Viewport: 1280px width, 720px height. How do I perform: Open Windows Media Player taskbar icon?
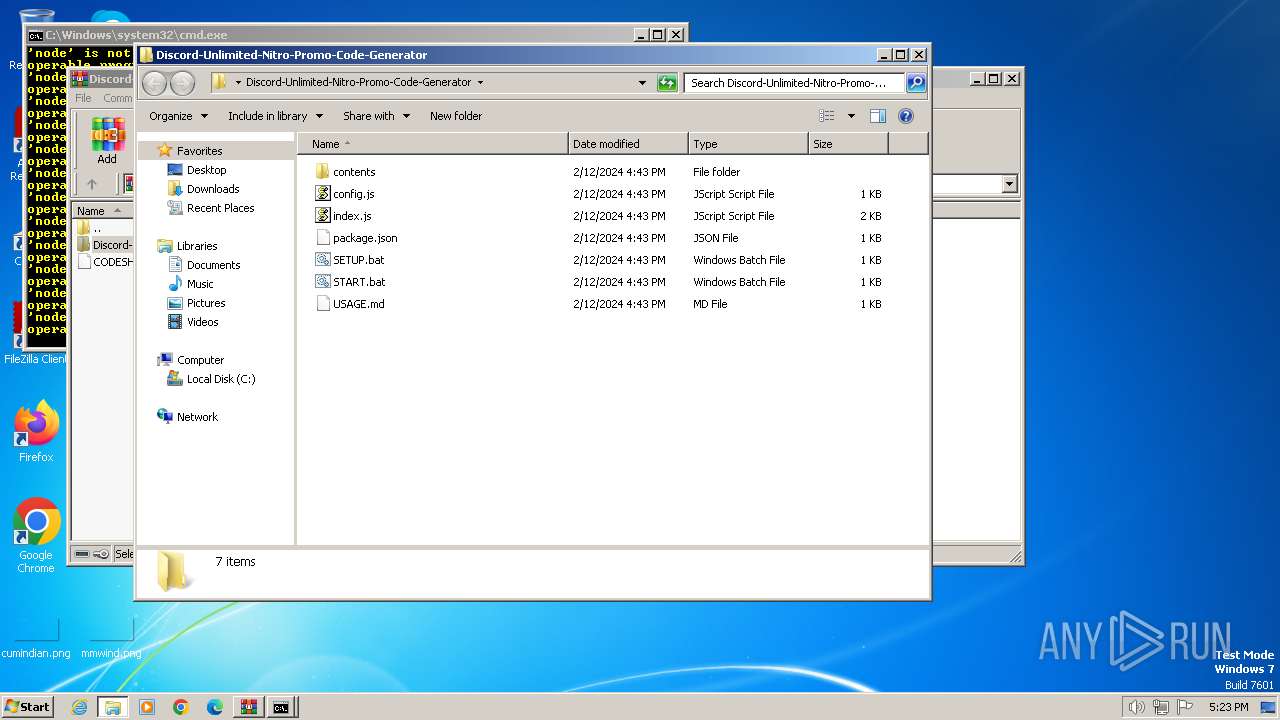pos(147,707)
